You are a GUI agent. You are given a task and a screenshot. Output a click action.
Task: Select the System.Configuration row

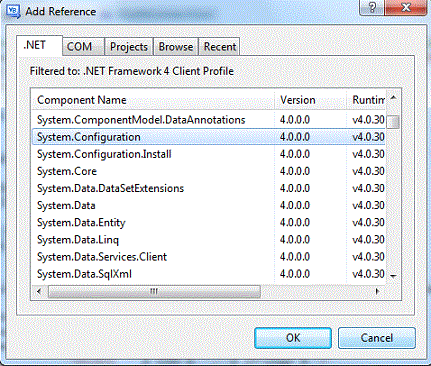[209, 137]
